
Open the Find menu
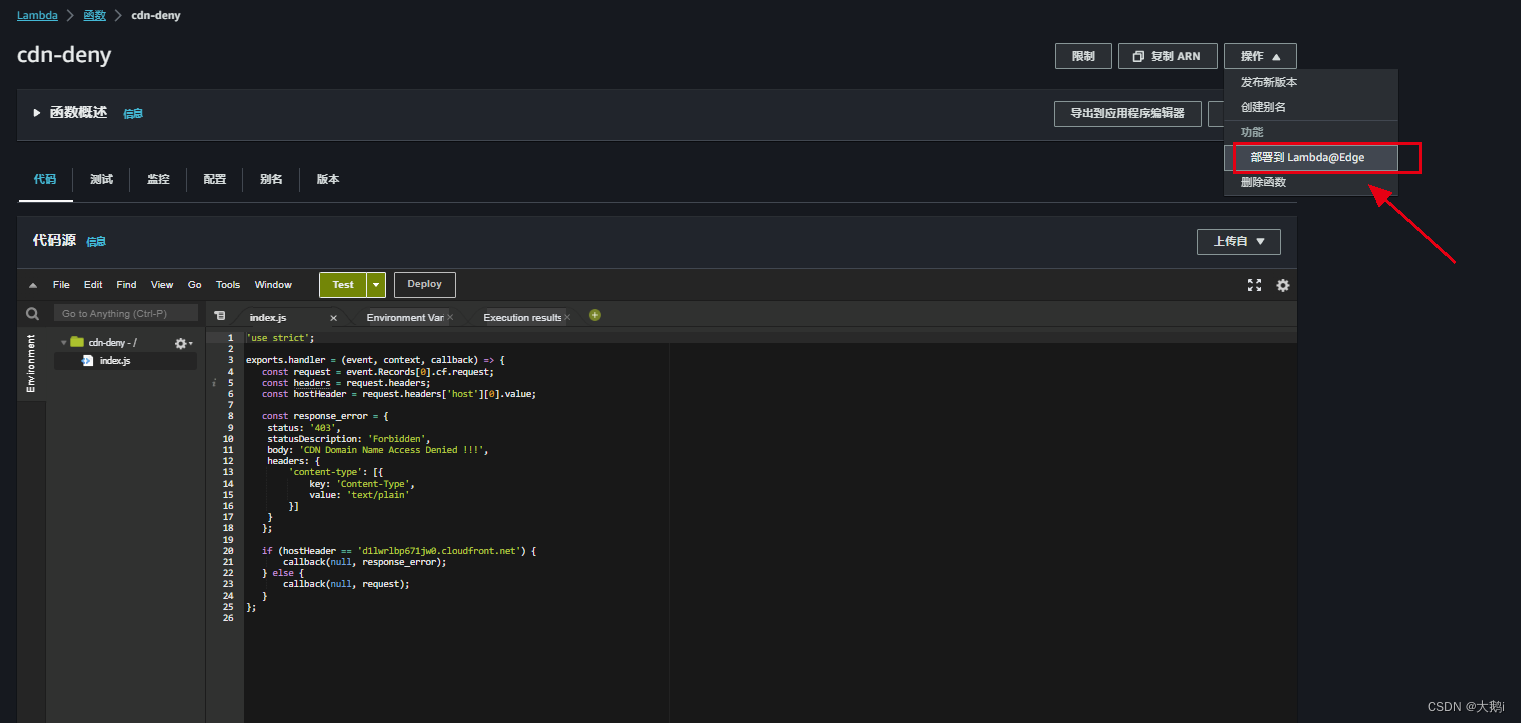point(126,285)
